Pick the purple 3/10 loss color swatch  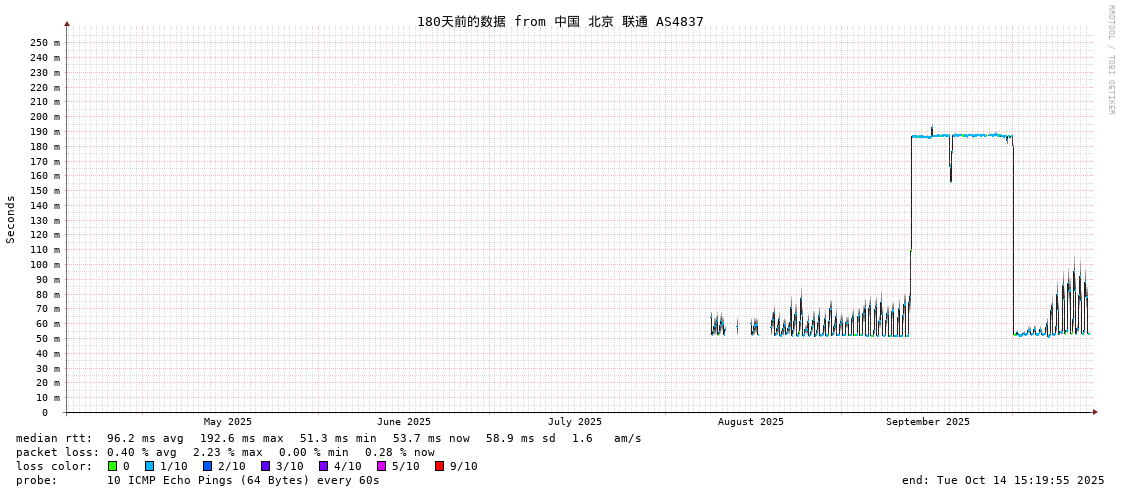pyautogui.click(x=265, y=466)
